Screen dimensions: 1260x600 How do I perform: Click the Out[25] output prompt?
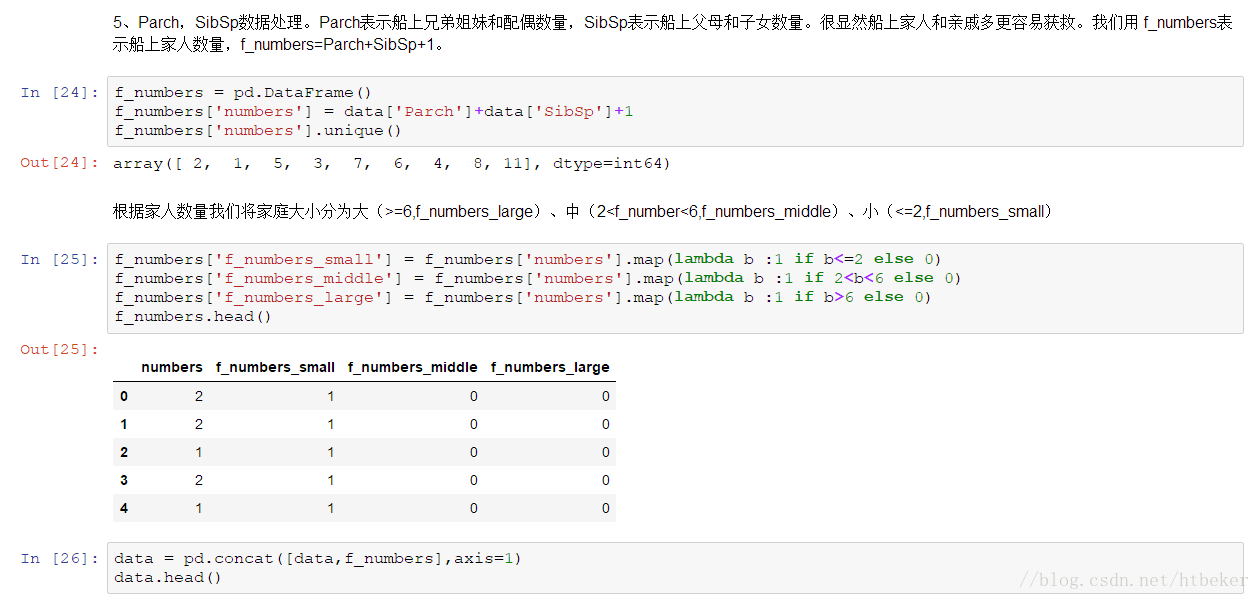tap(60, 350)
